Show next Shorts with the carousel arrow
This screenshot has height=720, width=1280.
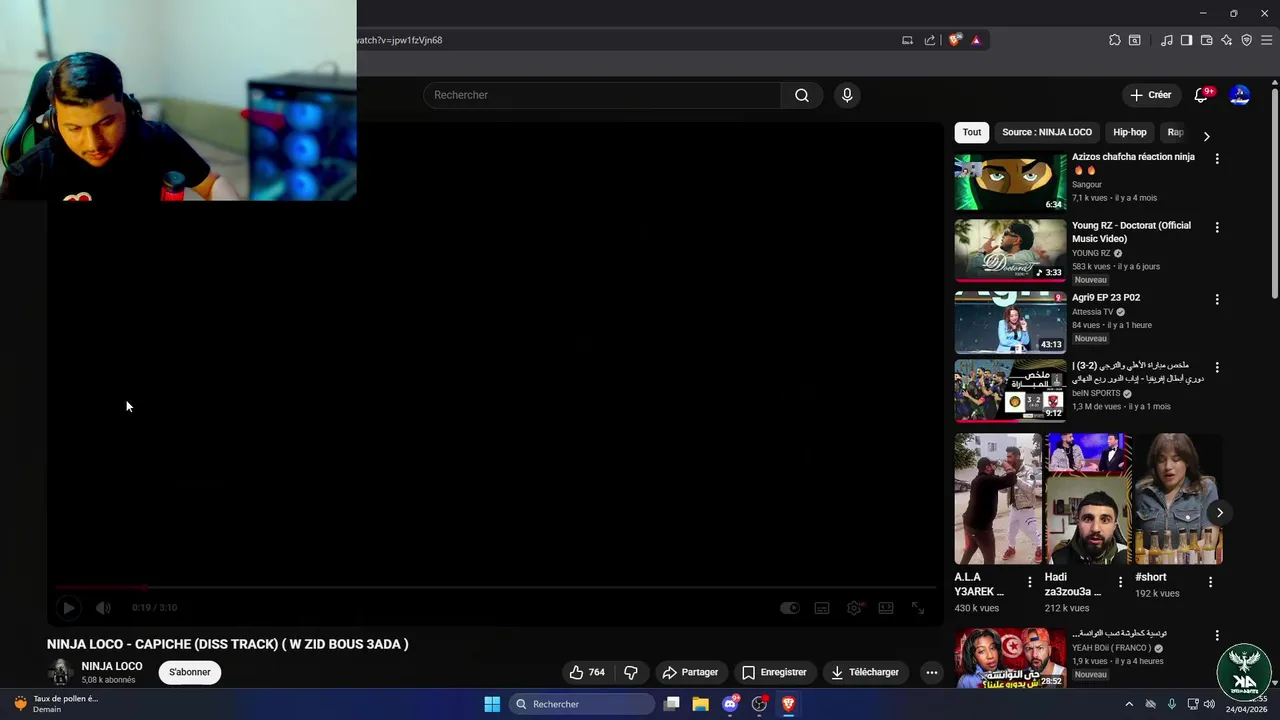tap(1219, 513)
